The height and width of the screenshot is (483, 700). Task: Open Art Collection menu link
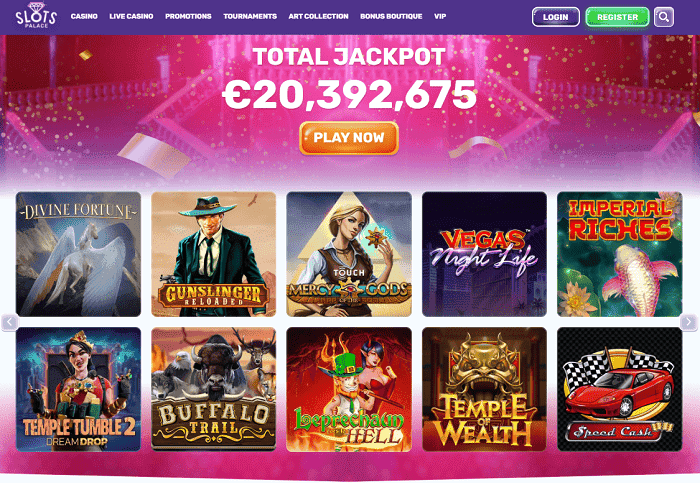pyautogui.click(x=318, y=17)
